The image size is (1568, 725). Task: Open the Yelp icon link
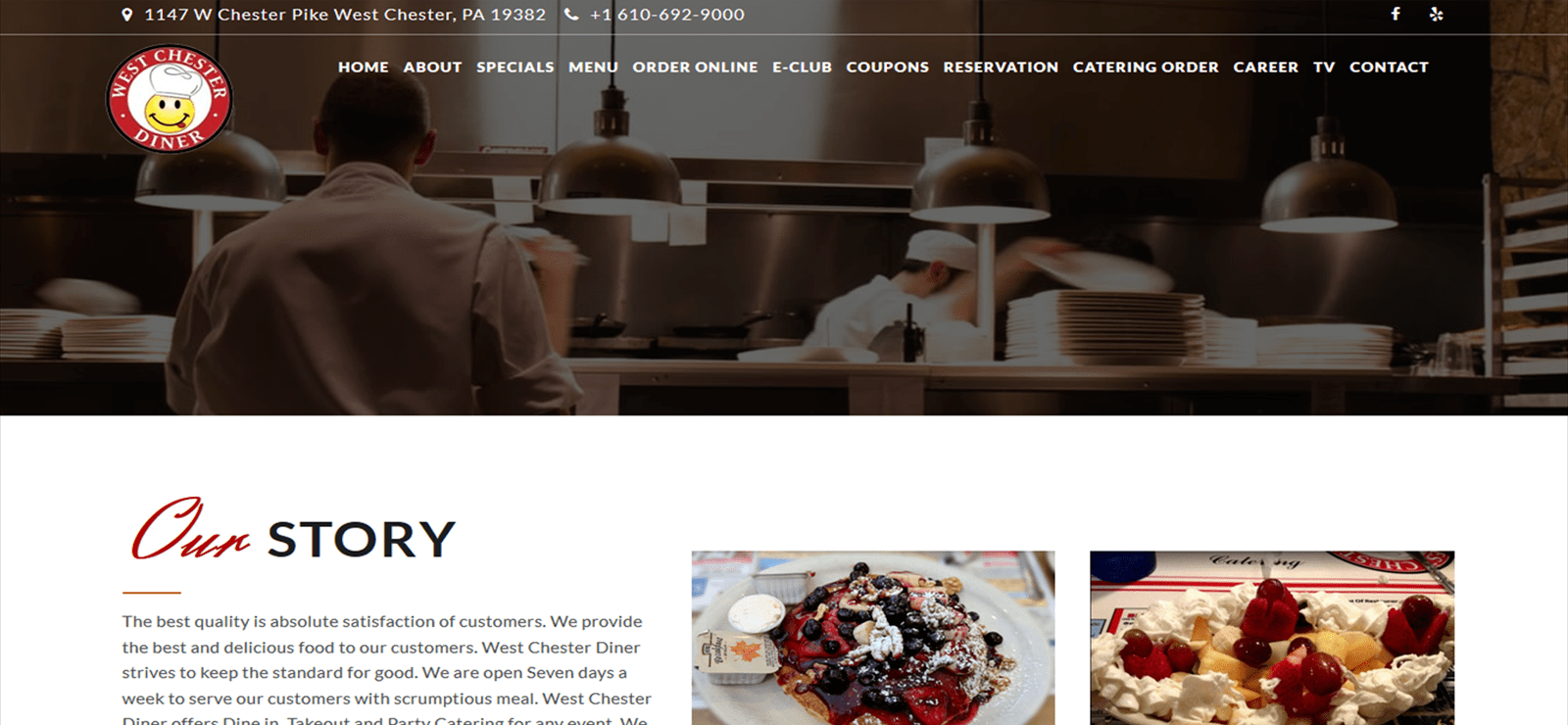[x=1436, y=14]
